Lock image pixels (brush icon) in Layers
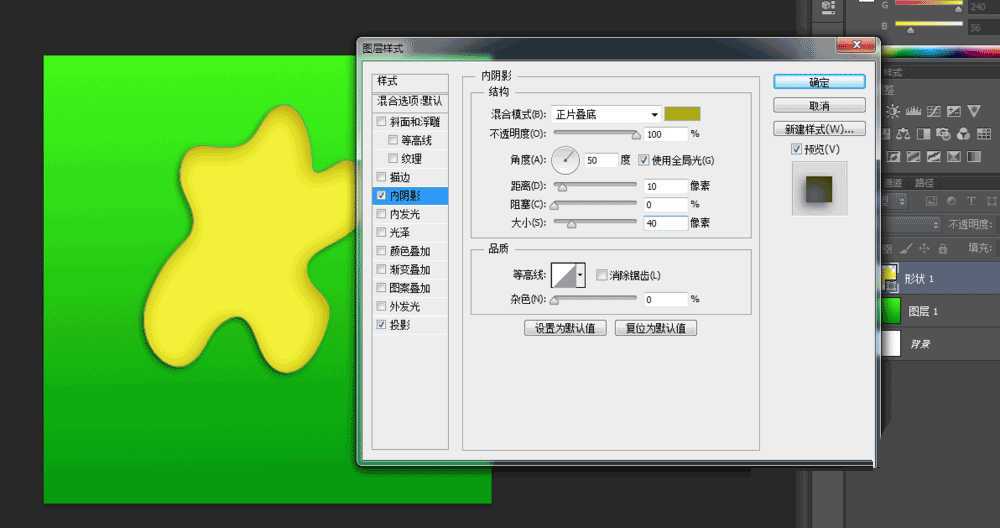 906,248
